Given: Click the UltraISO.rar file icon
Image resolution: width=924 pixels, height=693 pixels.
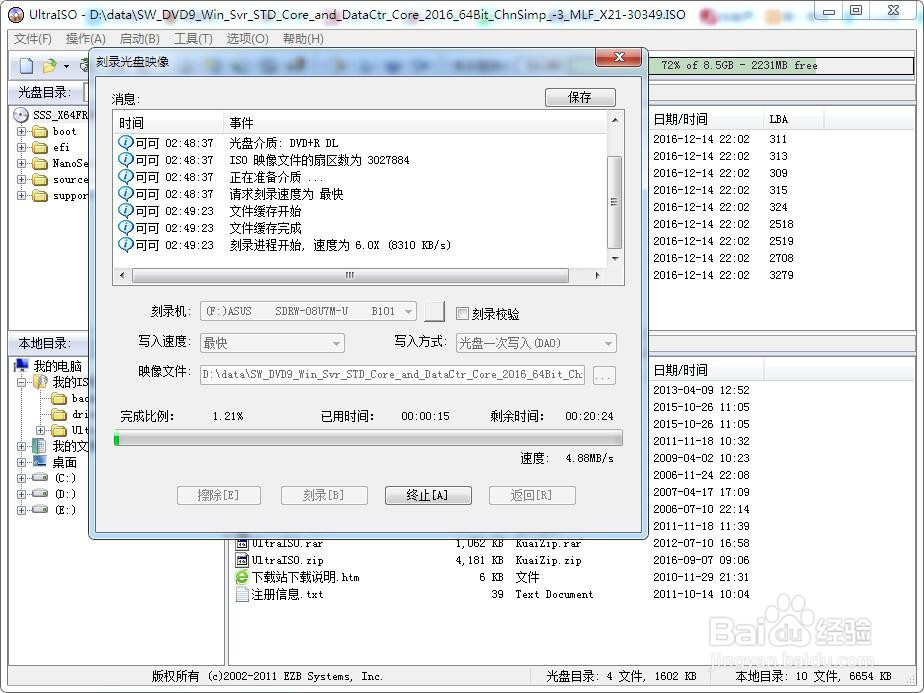Looking at the screenshot, I should (x=242, y=543).
